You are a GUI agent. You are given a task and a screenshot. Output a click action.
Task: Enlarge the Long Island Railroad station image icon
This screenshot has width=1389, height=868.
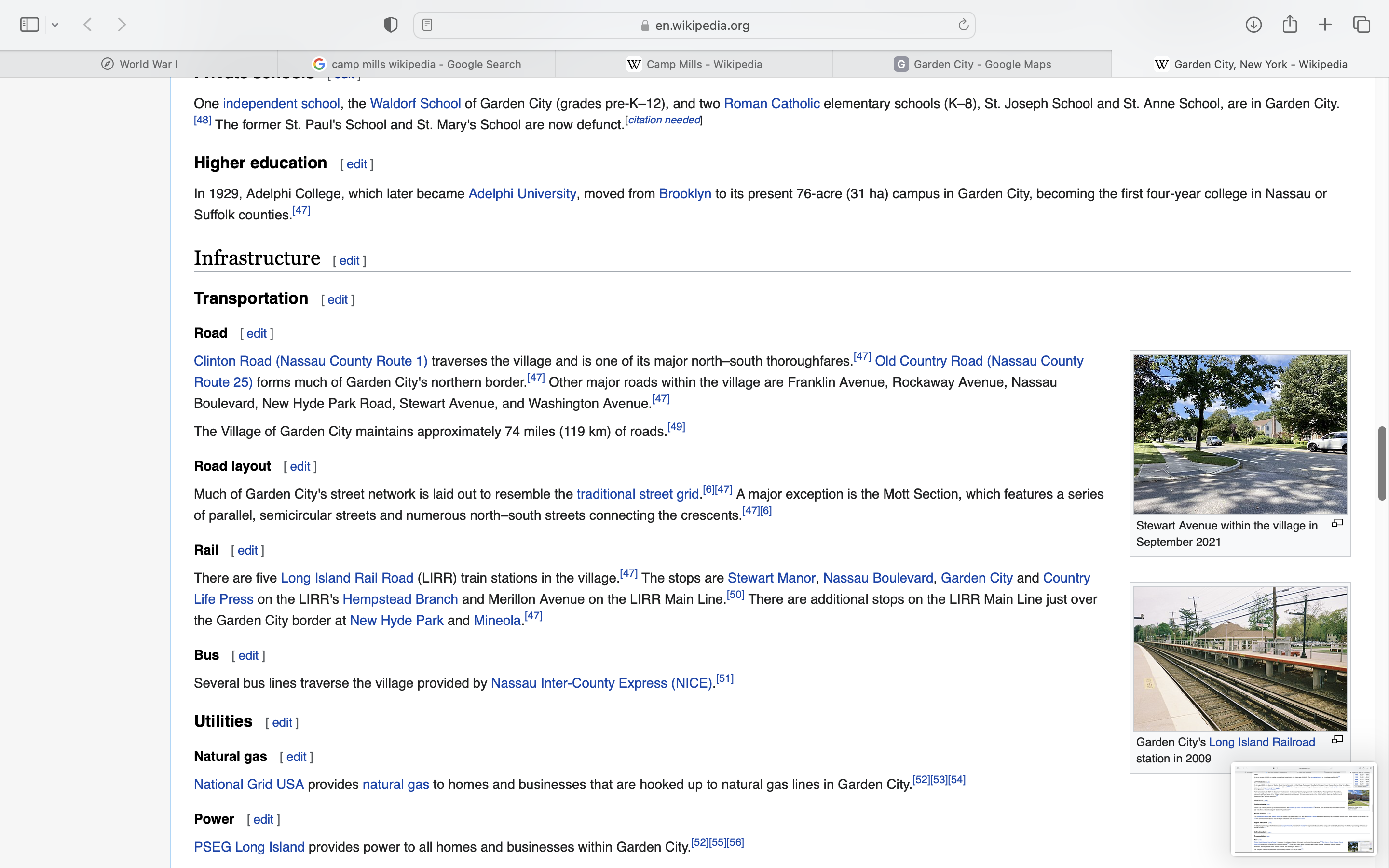pyautogui.click(x=1337, y=739)
